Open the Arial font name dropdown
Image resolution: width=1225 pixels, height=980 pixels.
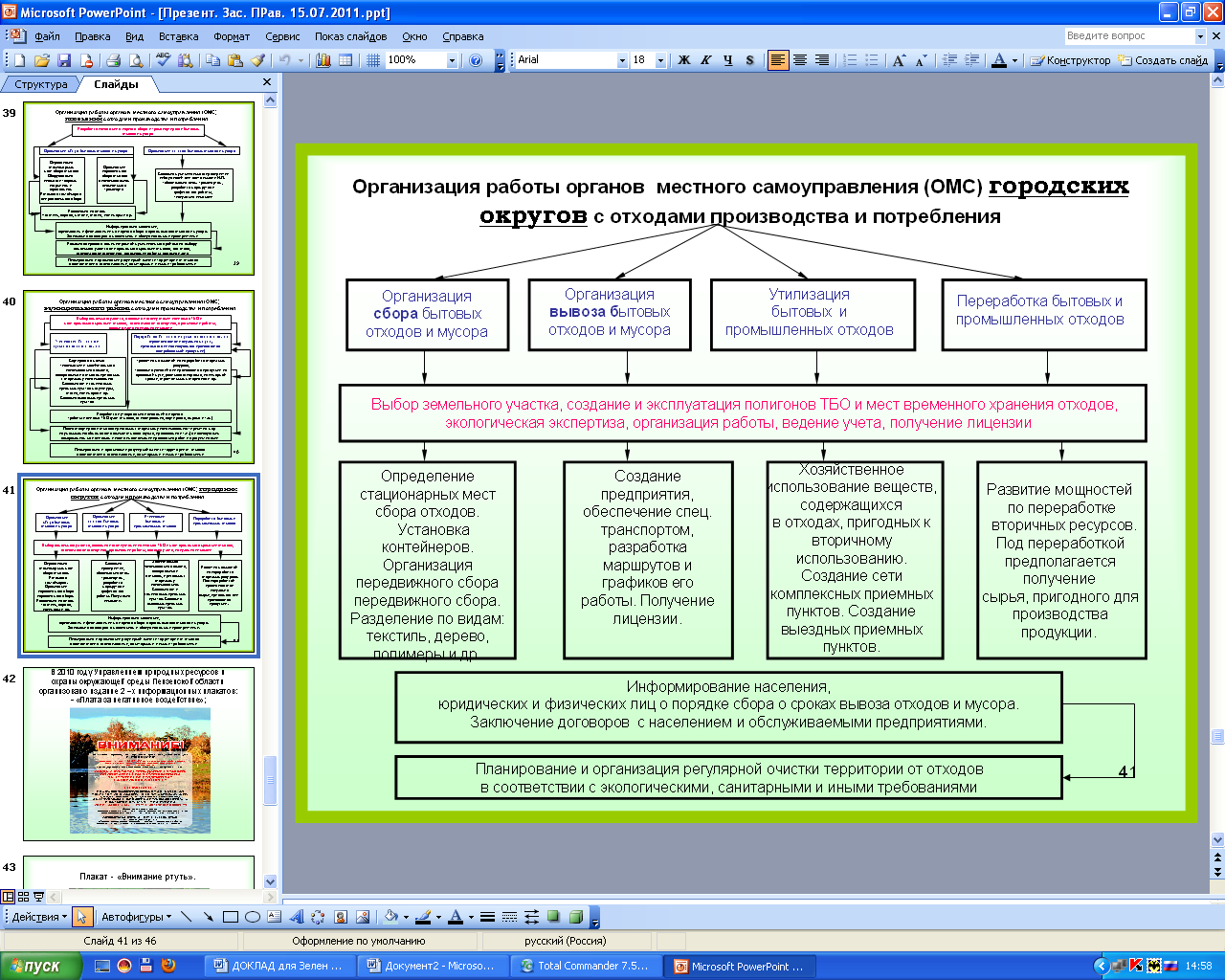(x=622, y=60)
